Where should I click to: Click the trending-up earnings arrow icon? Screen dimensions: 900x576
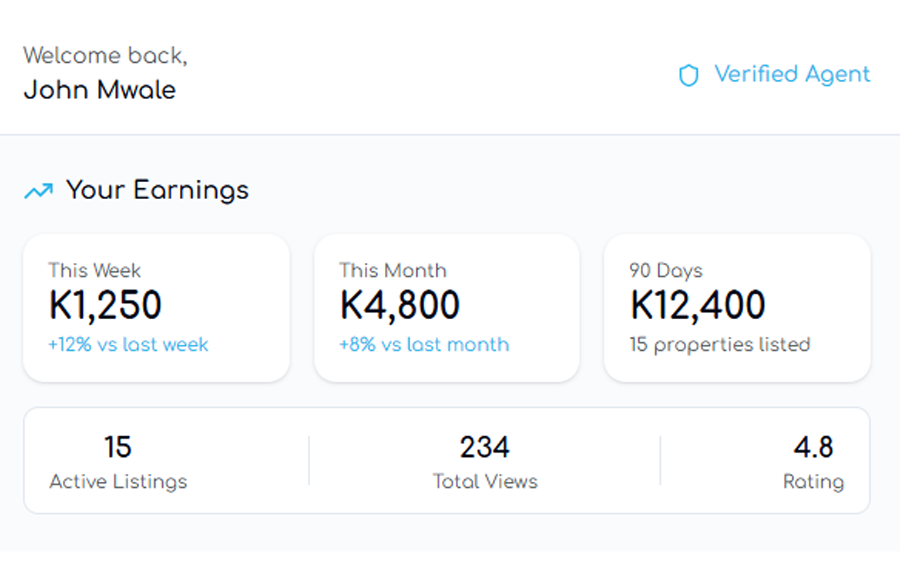click(38, 190)
